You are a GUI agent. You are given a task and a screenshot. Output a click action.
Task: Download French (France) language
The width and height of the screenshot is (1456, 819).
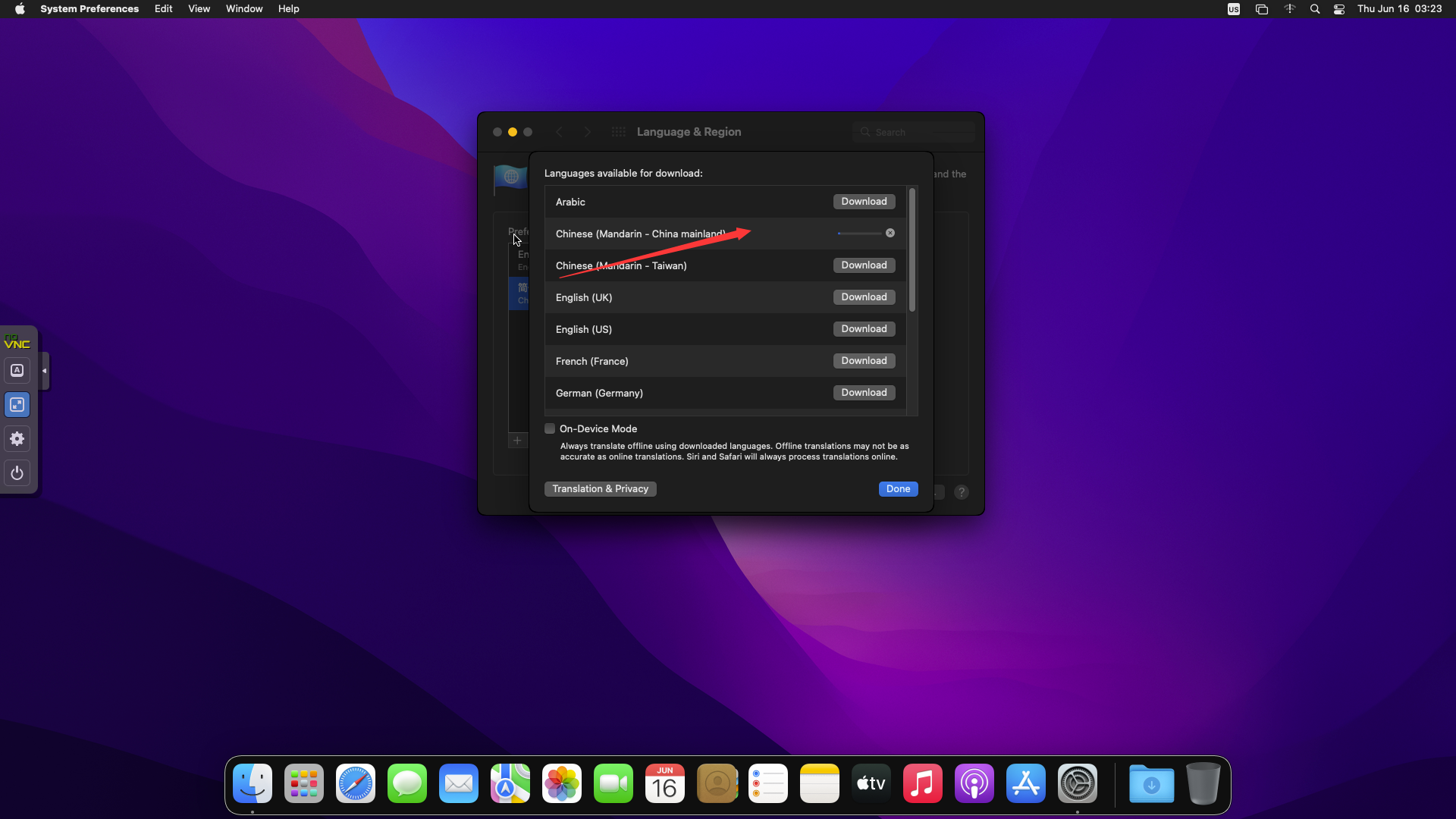pyautogui.click(x=864, y=361)
